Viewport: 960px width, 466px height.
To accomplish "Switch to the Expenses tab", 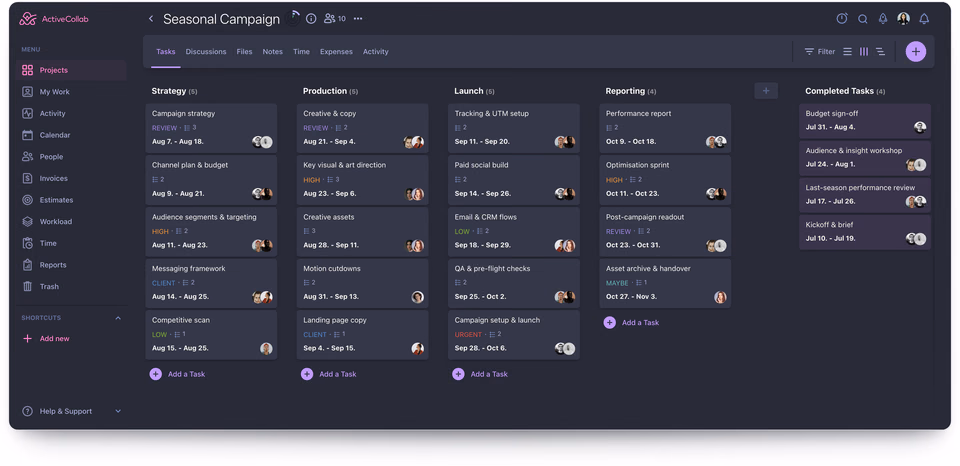I will (x=336, y=52).
